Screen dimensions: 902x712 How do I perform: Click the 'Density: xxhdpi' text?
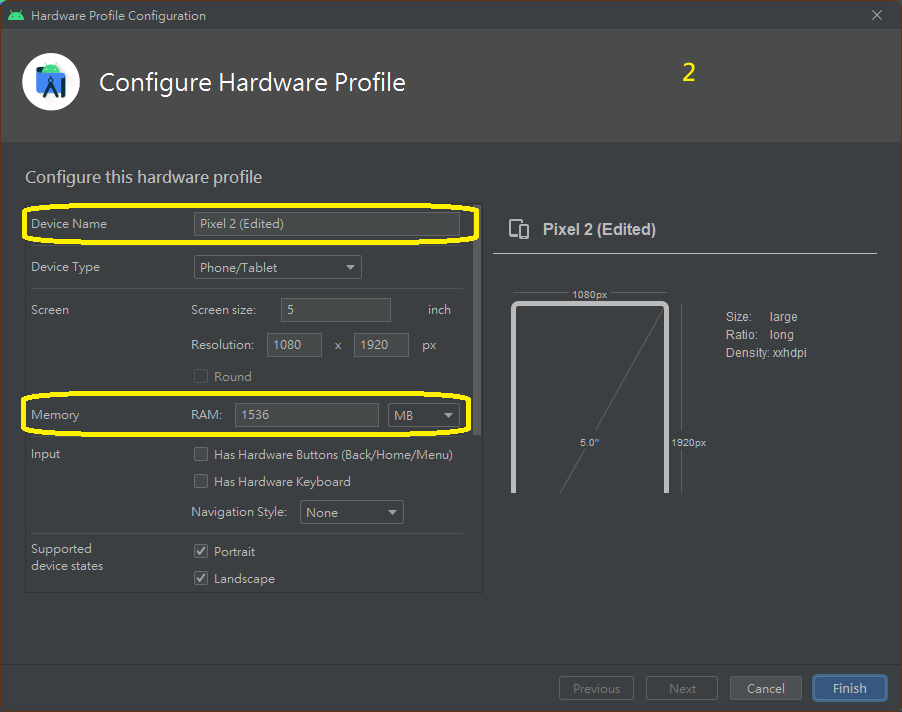(766, 353)
